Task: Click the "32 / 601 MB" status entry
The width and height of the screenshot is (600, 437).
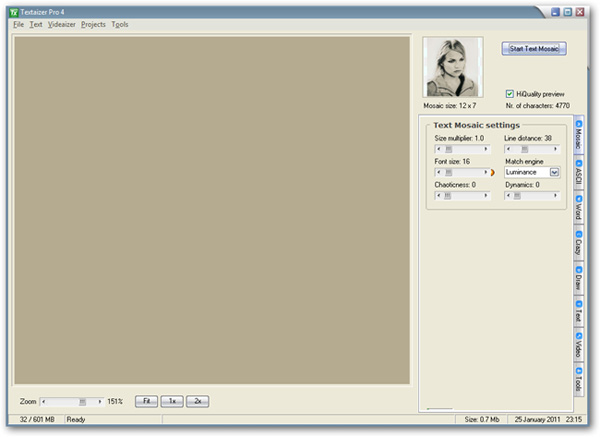Action: pos(37,420)
